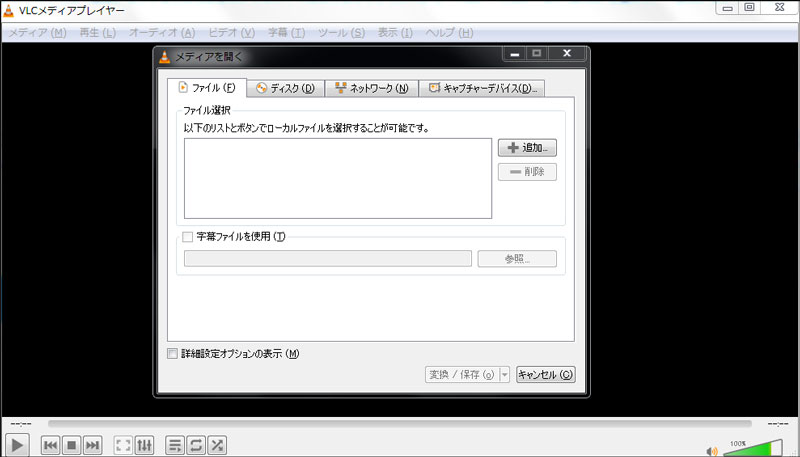This screenshot has height=457, width=800.
Task: Minimize the VLC main window
Action: 728,7
